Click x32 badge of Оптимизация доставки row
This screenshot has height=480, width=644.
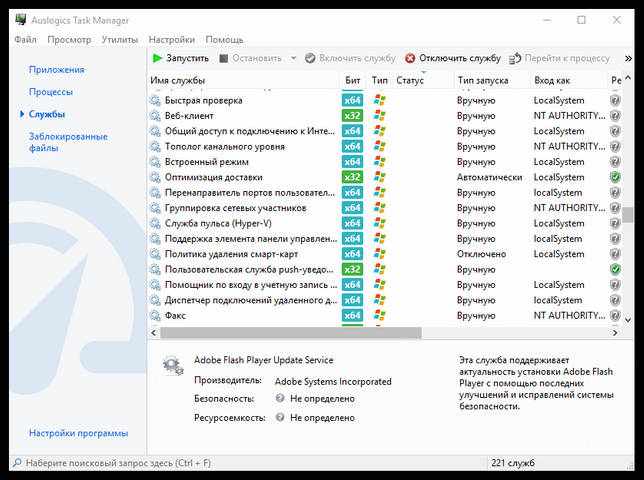point(352,177)
